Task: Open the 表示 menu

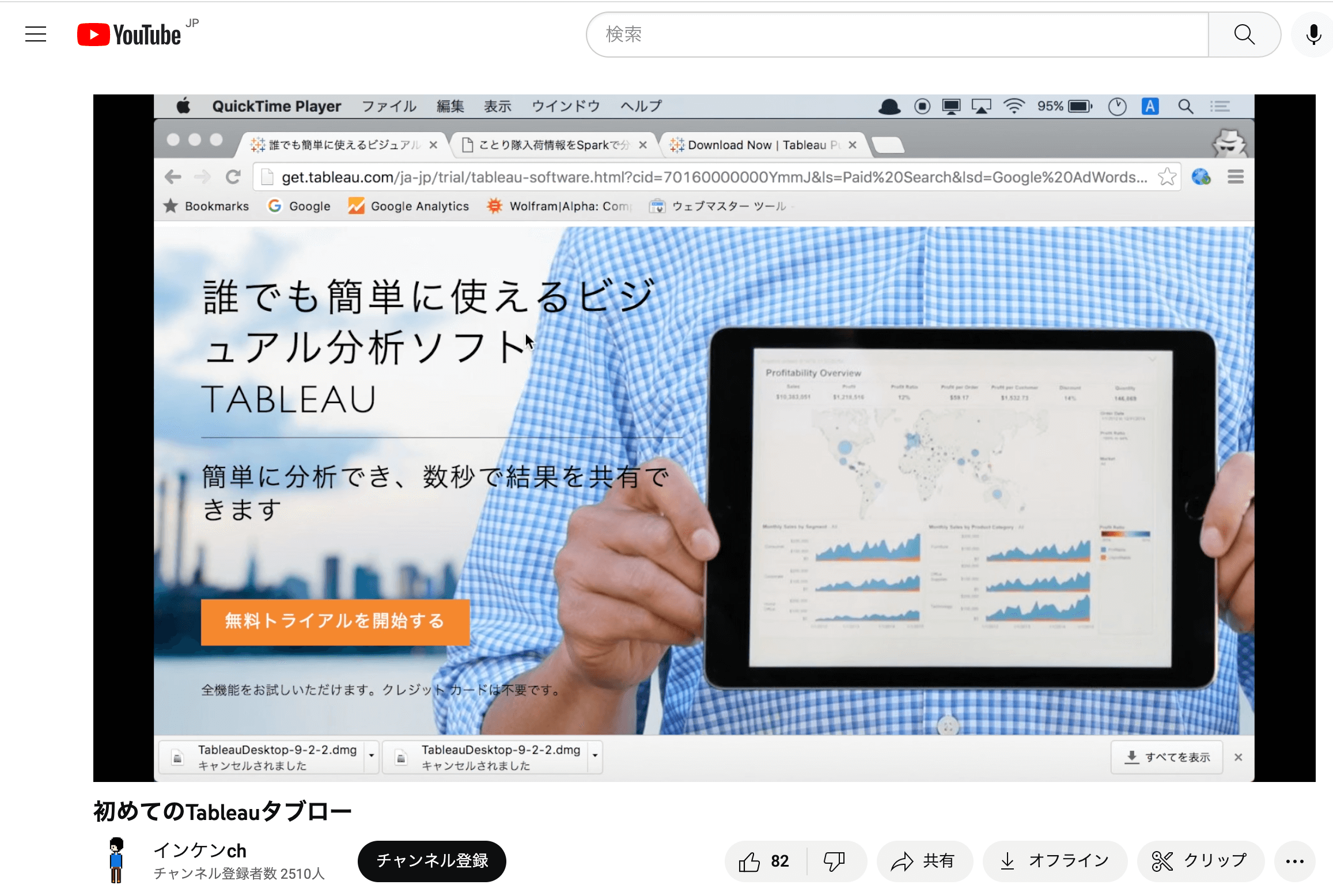Action: (498, 107)
